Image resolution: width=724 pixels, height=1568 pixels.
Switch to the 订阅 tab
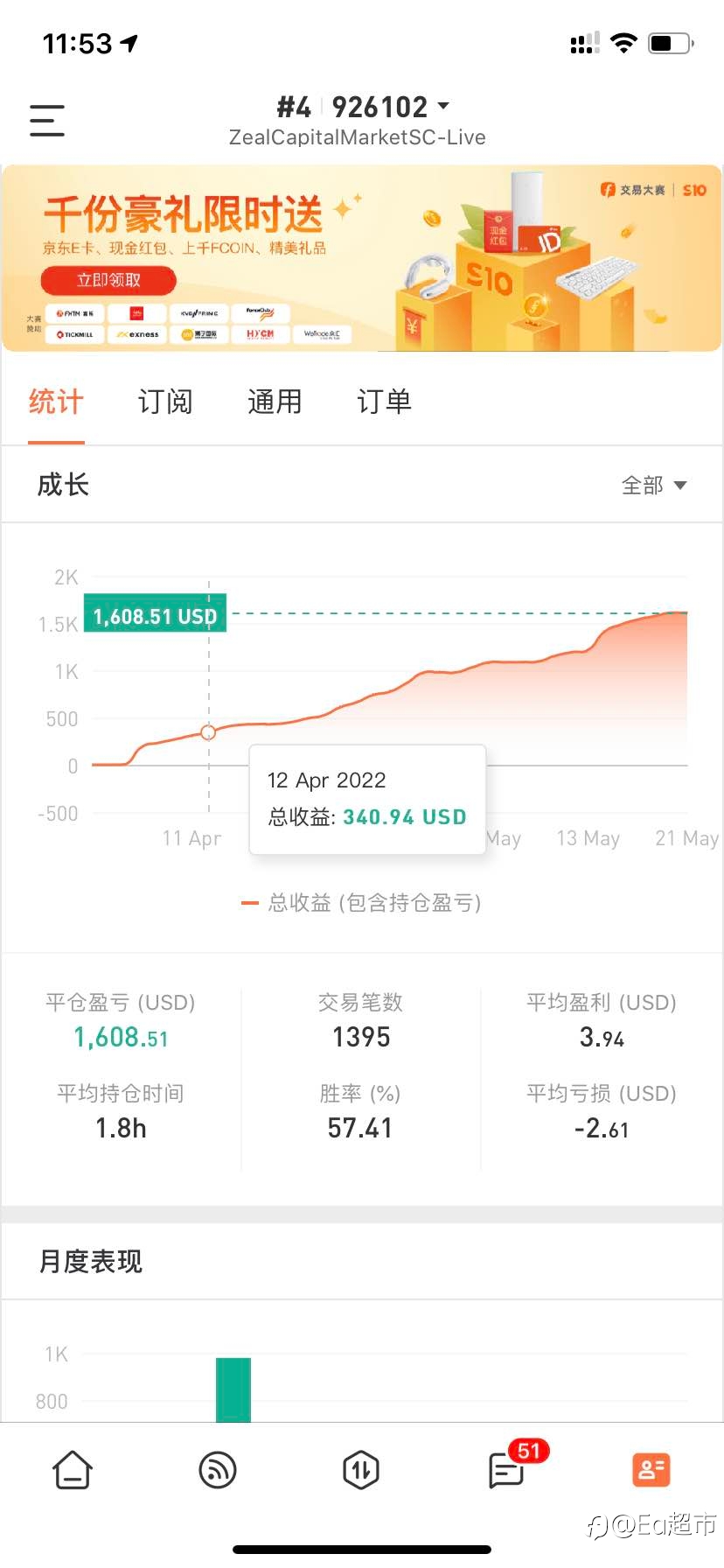165,402
